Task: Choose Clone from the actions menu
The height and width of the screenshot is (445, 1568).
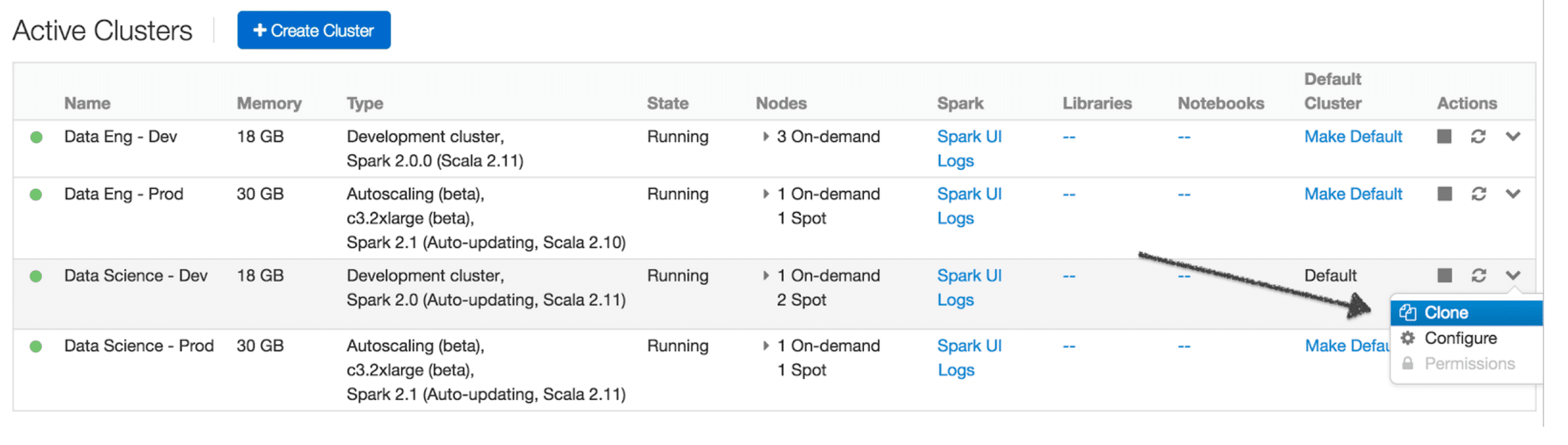Action: click(1446, 312)
